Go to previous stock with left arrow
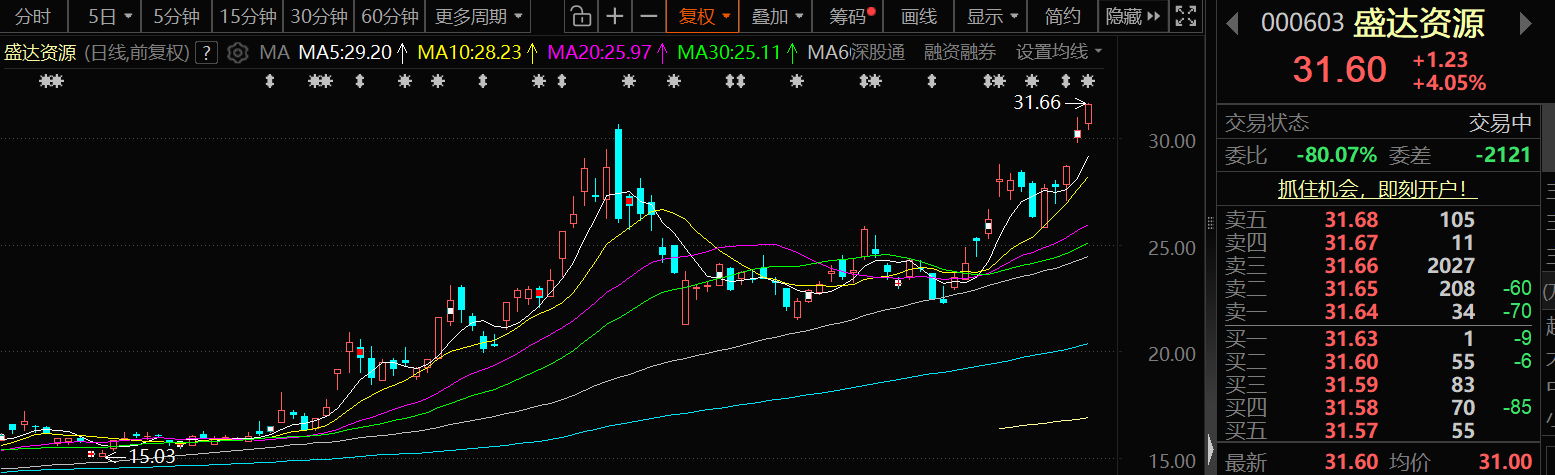Screen dimensions: 1555x475 coord(1233,24)
